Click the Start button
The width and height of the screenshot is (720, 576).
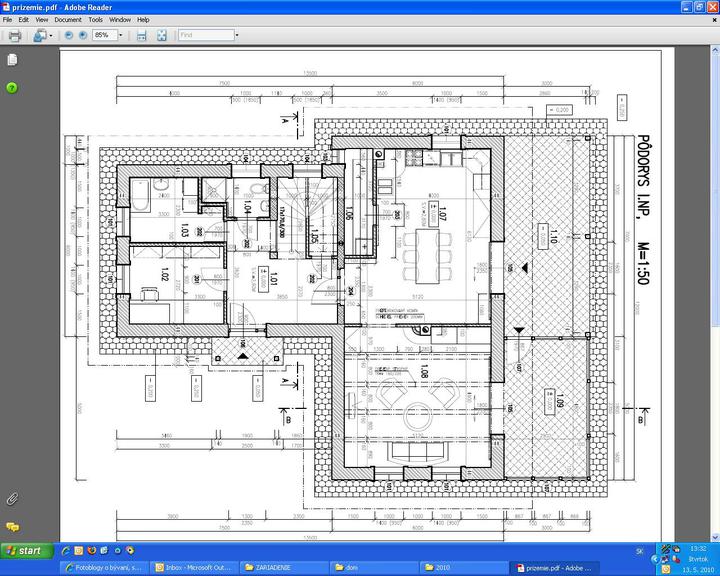coord(27,550)
